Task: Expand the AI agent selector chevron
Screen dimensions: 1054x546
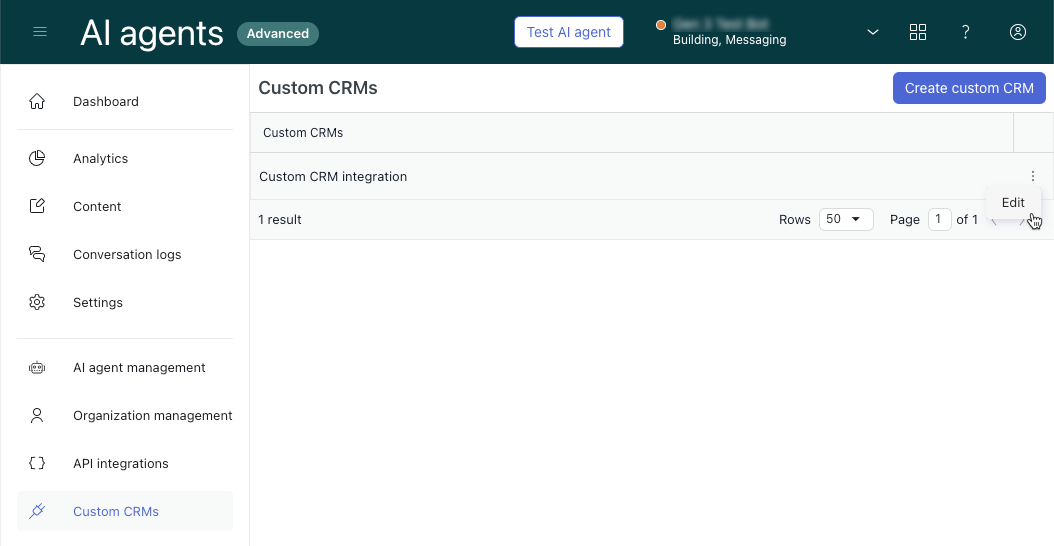Action: point(873,32)
